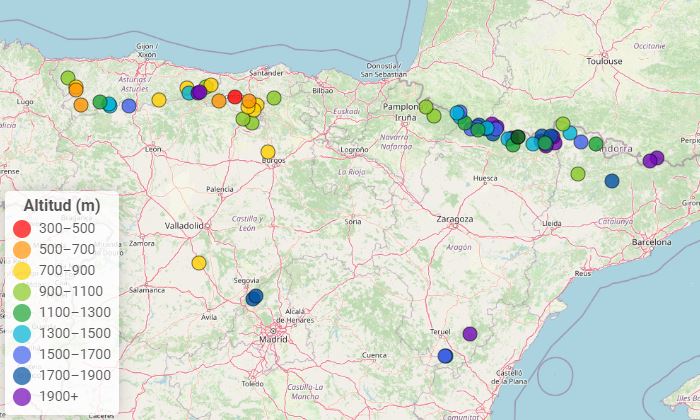Select the dark blue marker near Segovia
Screen dimensions: 700x420
[x=254, y=297]
